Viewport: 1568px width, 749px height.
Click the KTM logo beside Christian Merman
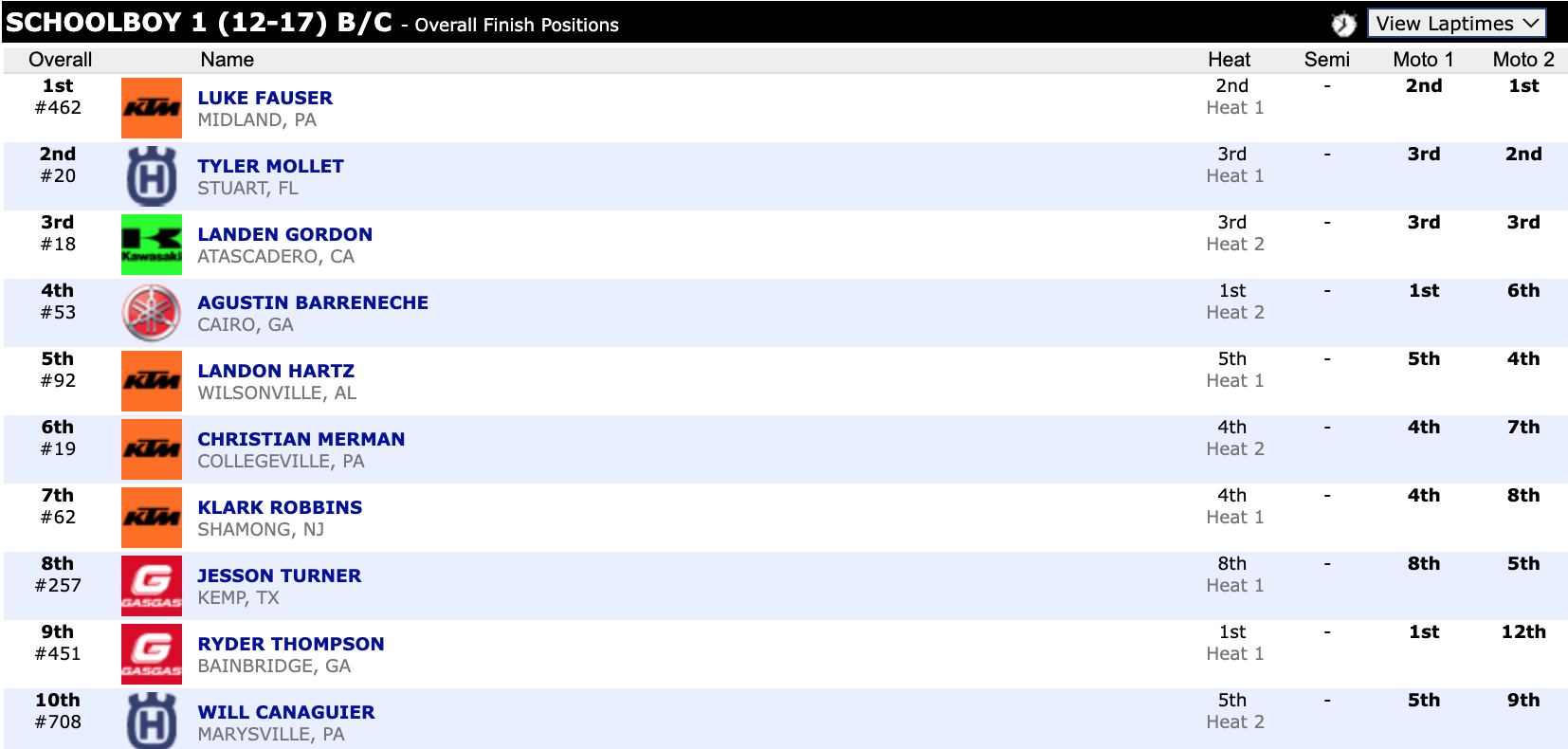coord(152,449)
